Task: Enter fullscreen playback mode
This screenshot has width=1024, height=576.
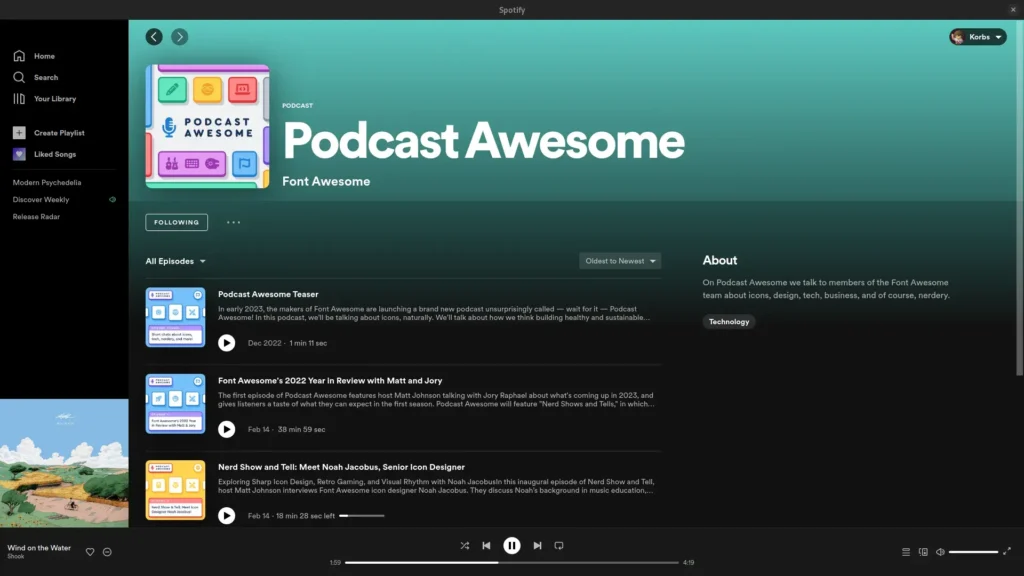Action: [1008, 551]
